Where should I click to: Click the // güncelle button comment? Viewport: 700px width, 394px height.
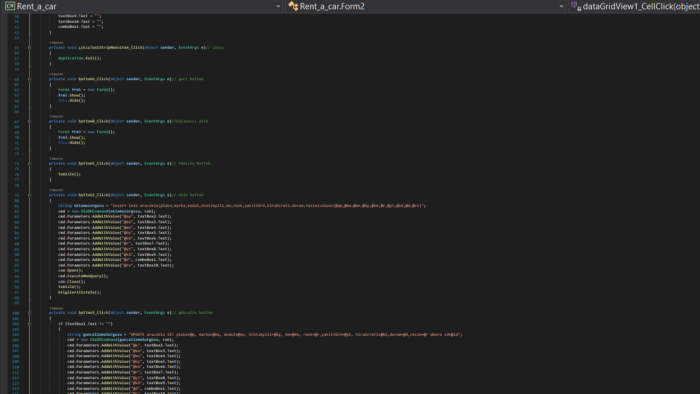(192, 313)
